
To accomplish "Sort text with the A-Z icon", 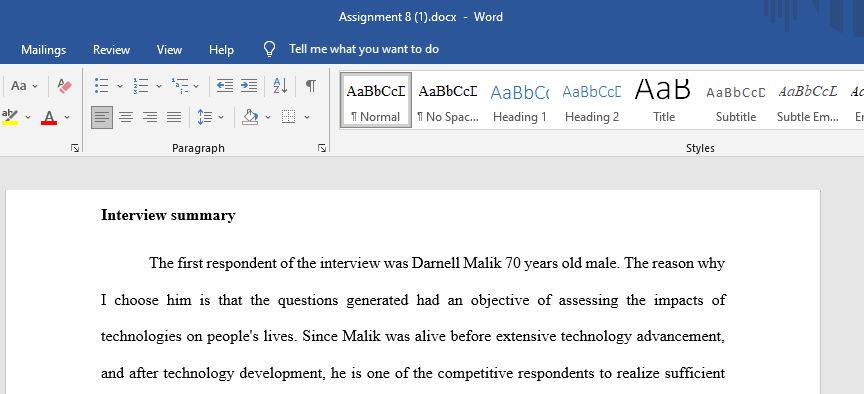I will coord(280,86).
